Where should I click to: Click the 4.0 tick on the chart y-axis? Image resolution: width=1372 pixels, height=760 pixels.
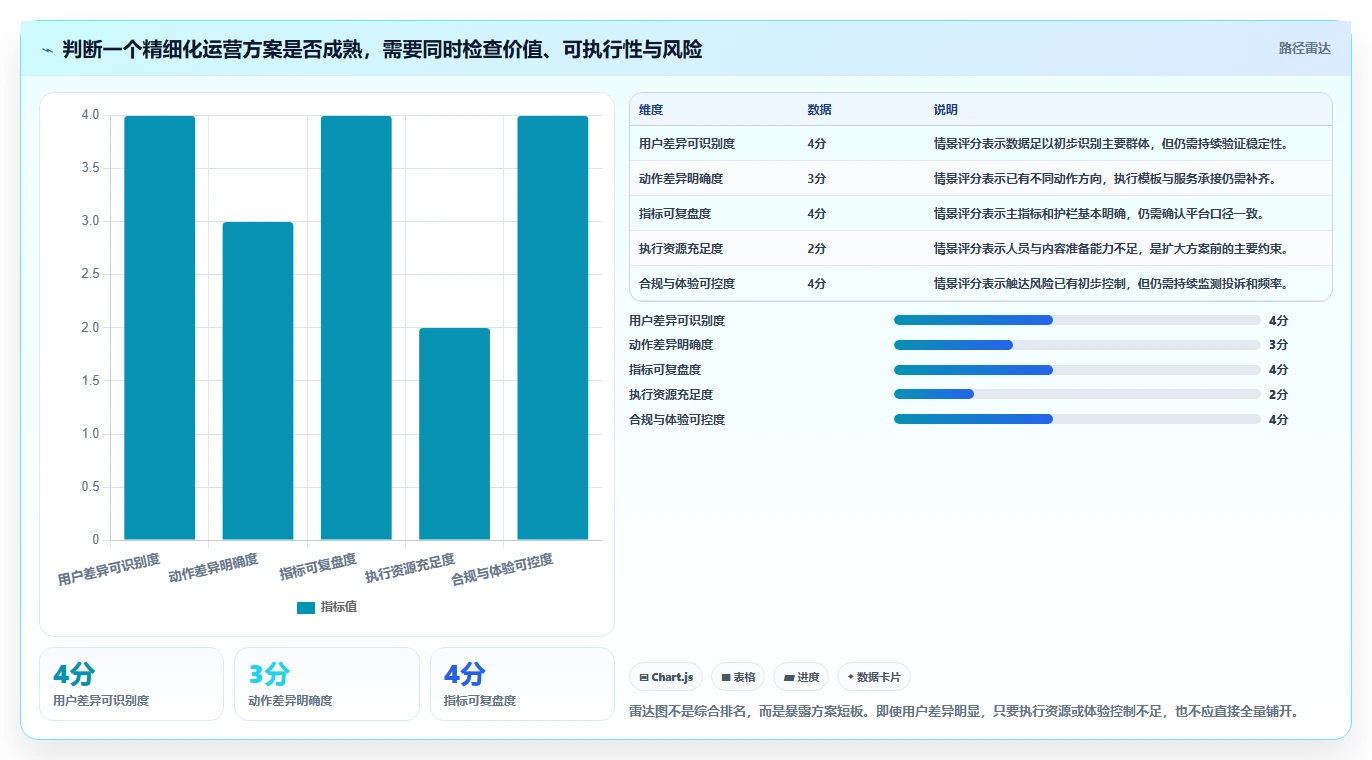[90, 115]
